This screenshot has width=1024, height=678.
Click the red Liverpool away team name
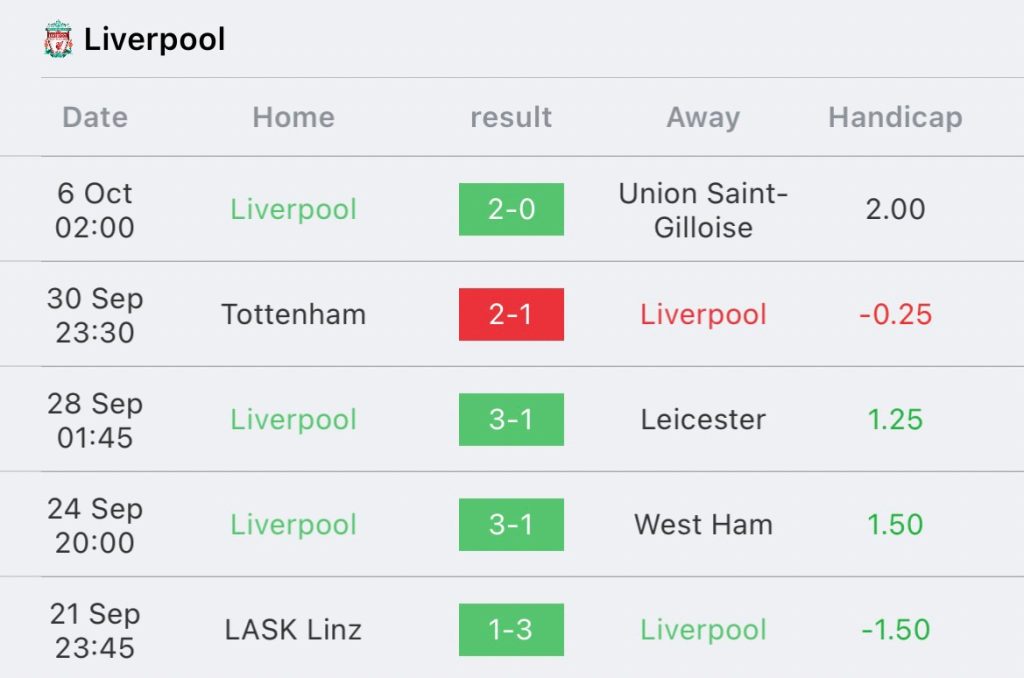(x=703, y=315)
